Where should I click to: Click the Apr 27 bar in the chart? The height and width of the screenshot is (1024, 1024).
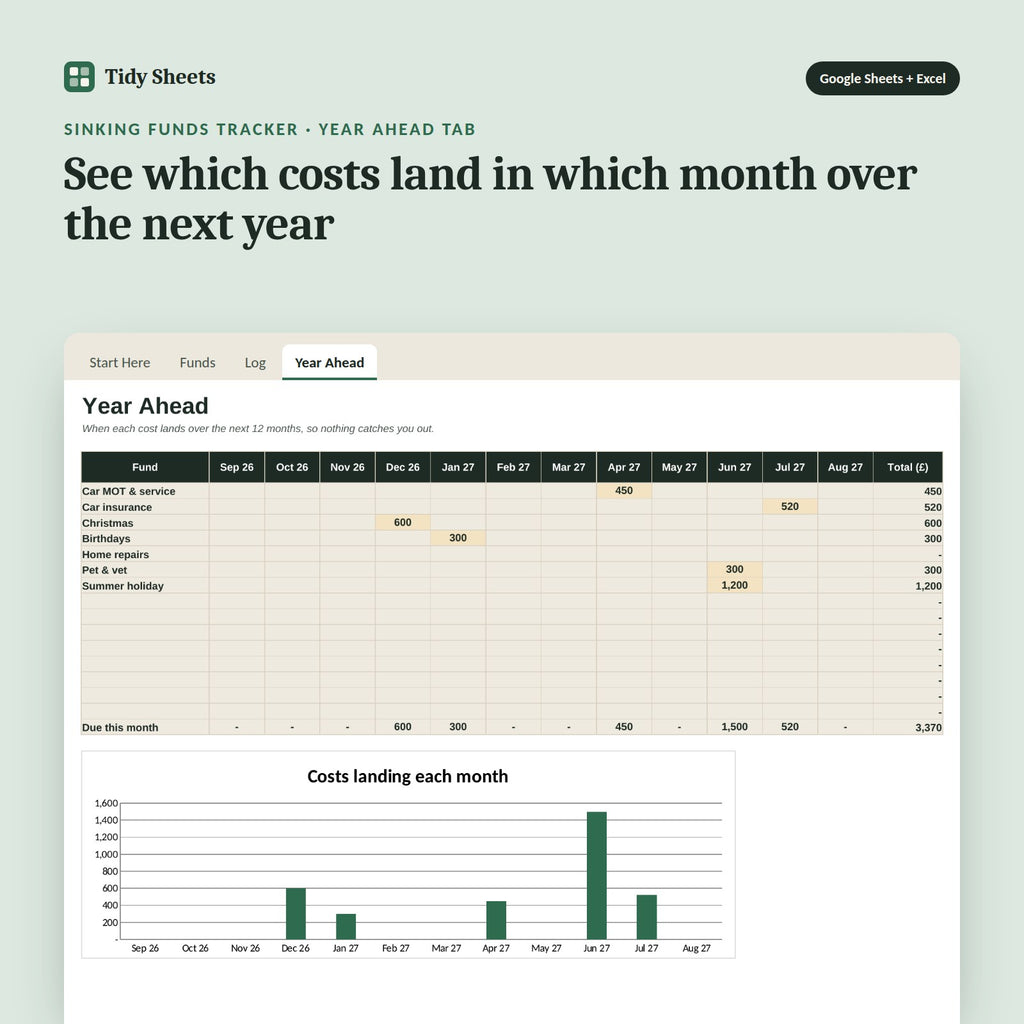coord(496,920)
